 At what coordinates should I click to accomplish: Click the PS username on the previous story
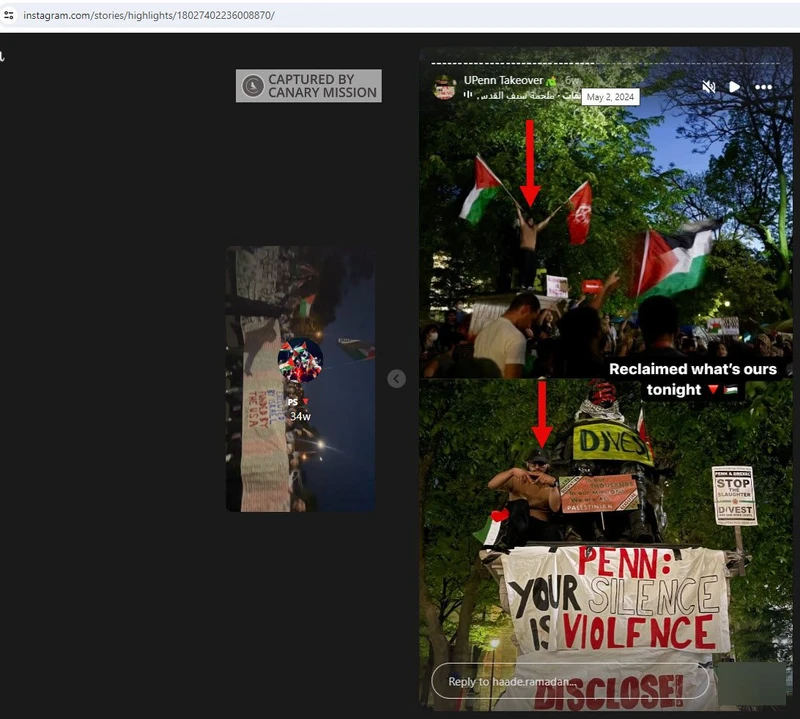point(294,402)
